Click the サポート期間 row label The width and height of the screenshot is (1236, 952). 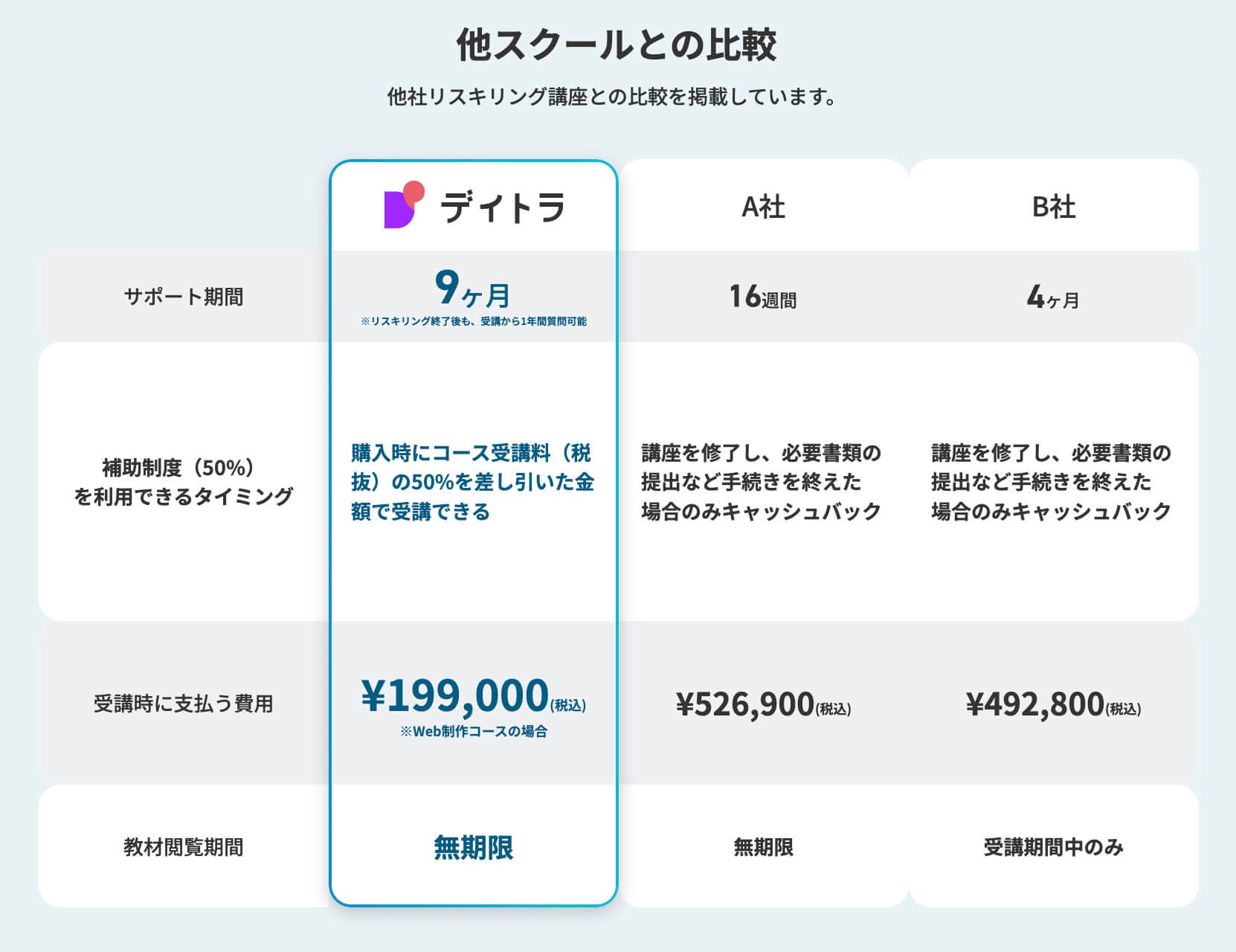pos(184,297)
